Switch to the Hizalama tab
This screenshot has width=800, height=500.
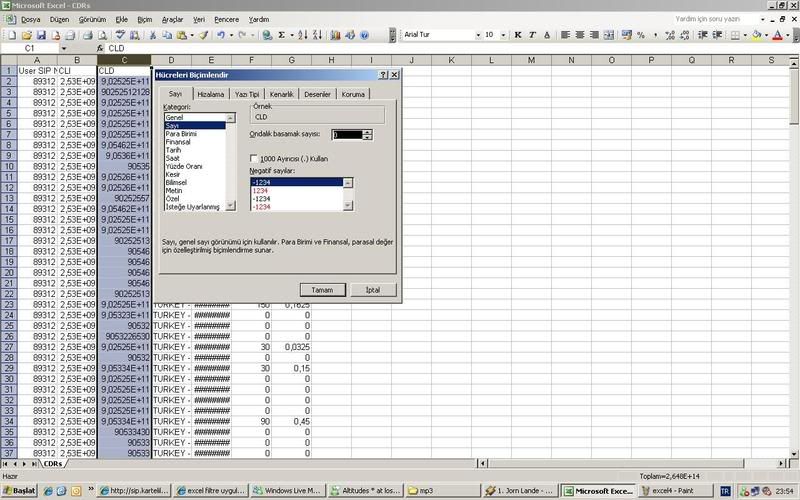(210, 93)
